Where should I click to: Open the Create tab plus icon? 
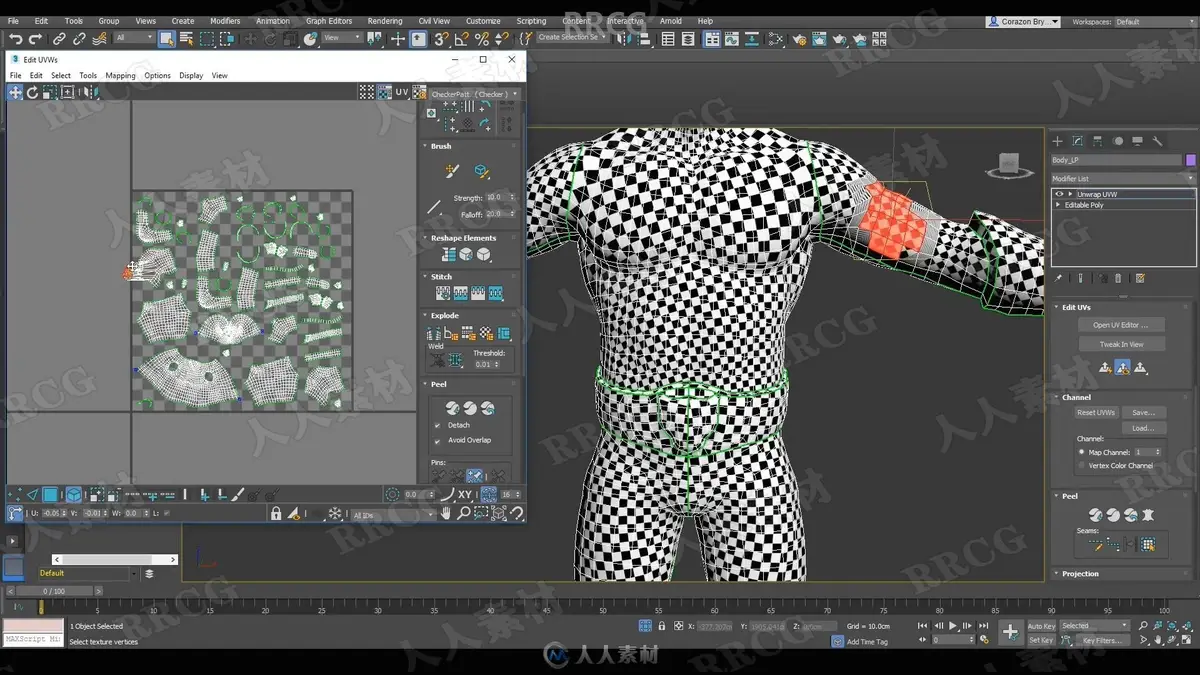point(1057,141)
